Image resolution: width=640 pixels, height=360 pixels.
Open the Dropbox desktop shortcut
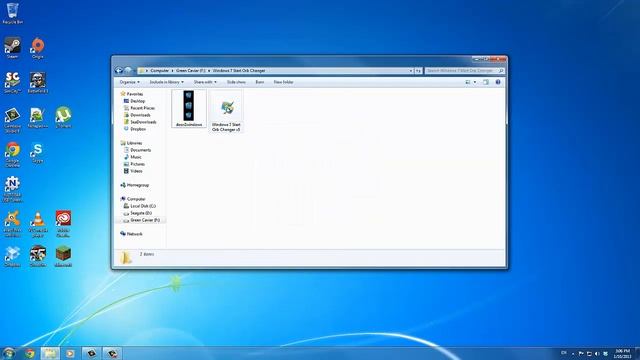tap(12, 256)
